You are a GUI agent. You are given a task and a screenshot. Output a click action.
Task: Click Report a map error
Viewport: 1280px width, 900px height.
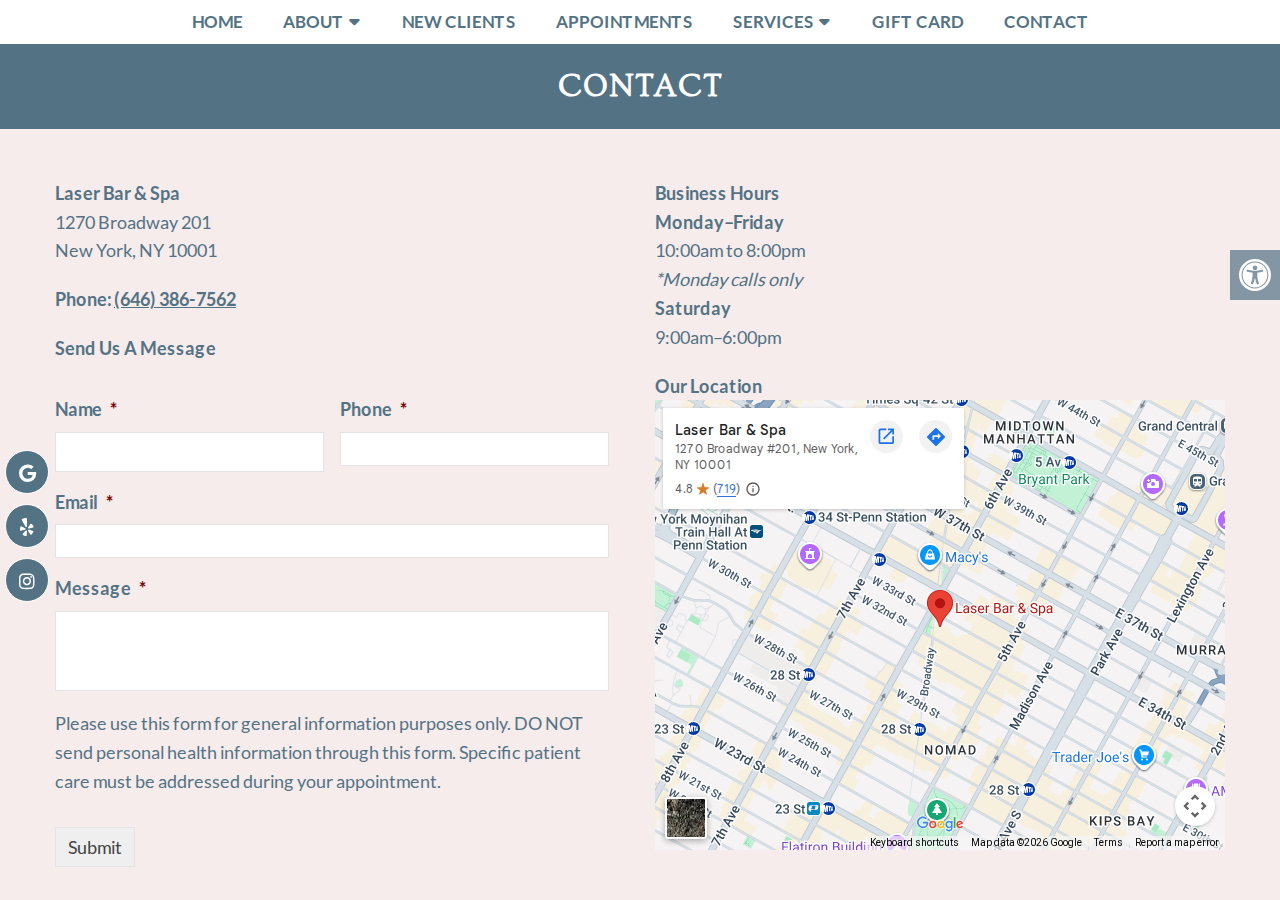pyautogui.click(x=1177, y=843)
